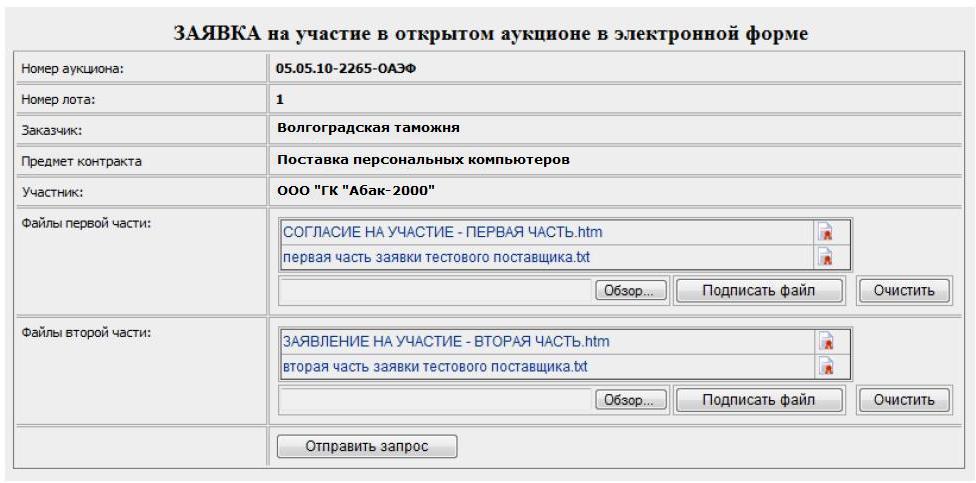Click Обзор button for first part files
The width and height of the screenshot is (976, 483).
tap(631, 291)
